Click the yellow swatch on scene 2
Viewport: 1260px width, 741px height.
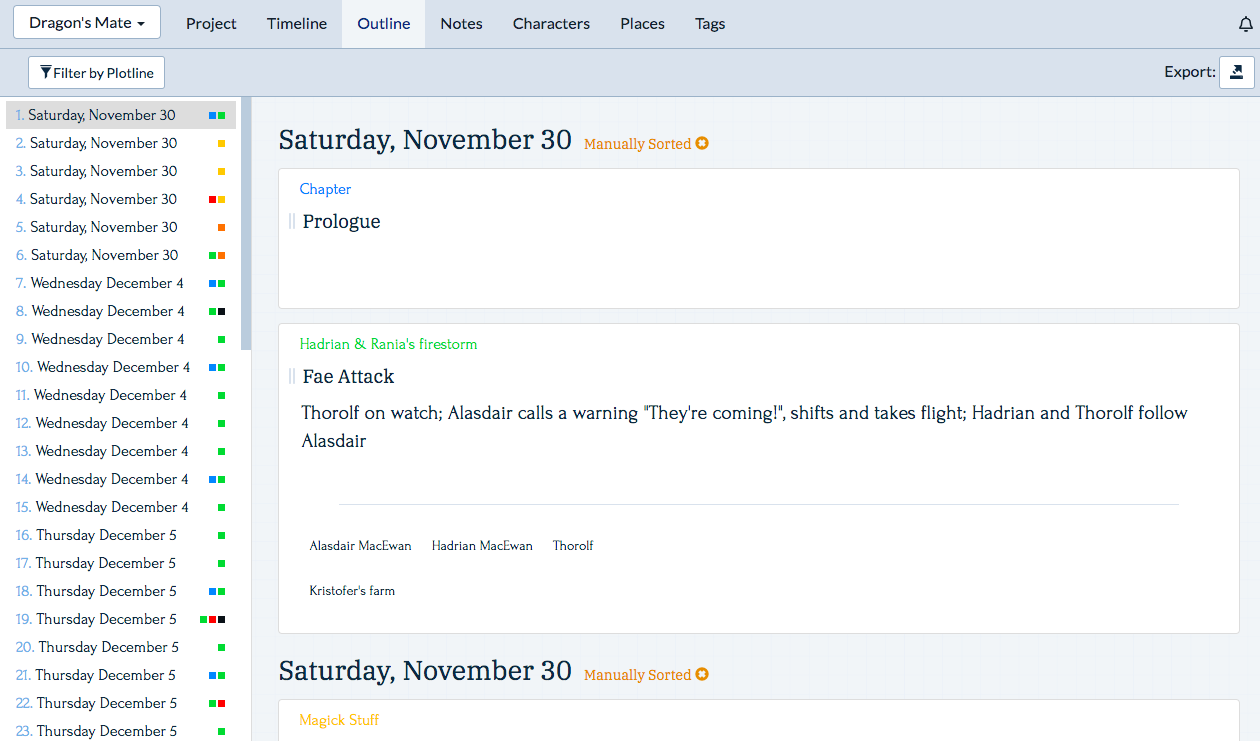tap(221, 144)
